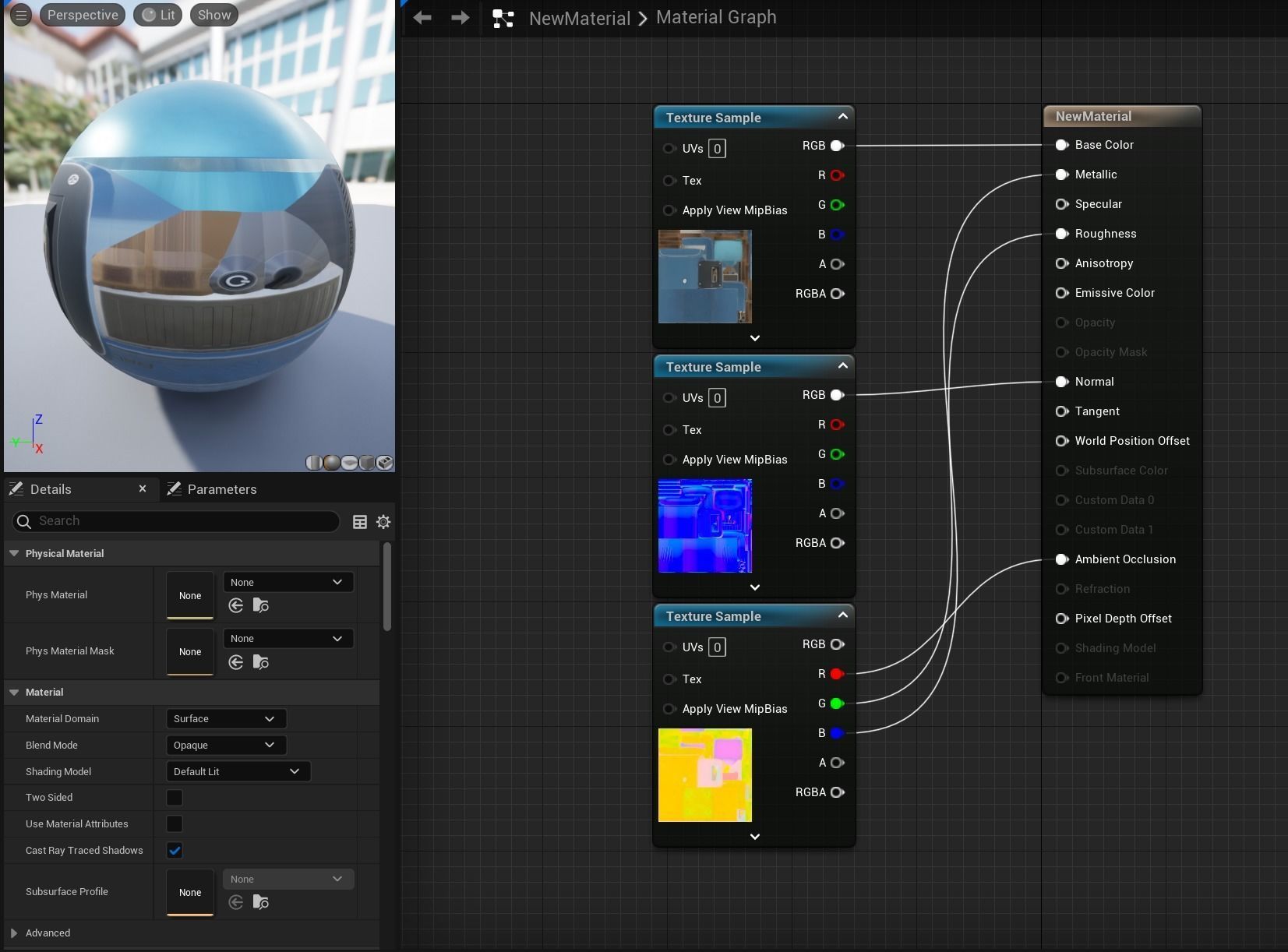The height and width of the screenshot is (952, 1288).
Task: Click RGB output pin of first Texture Sample
Action: (838, 146)
